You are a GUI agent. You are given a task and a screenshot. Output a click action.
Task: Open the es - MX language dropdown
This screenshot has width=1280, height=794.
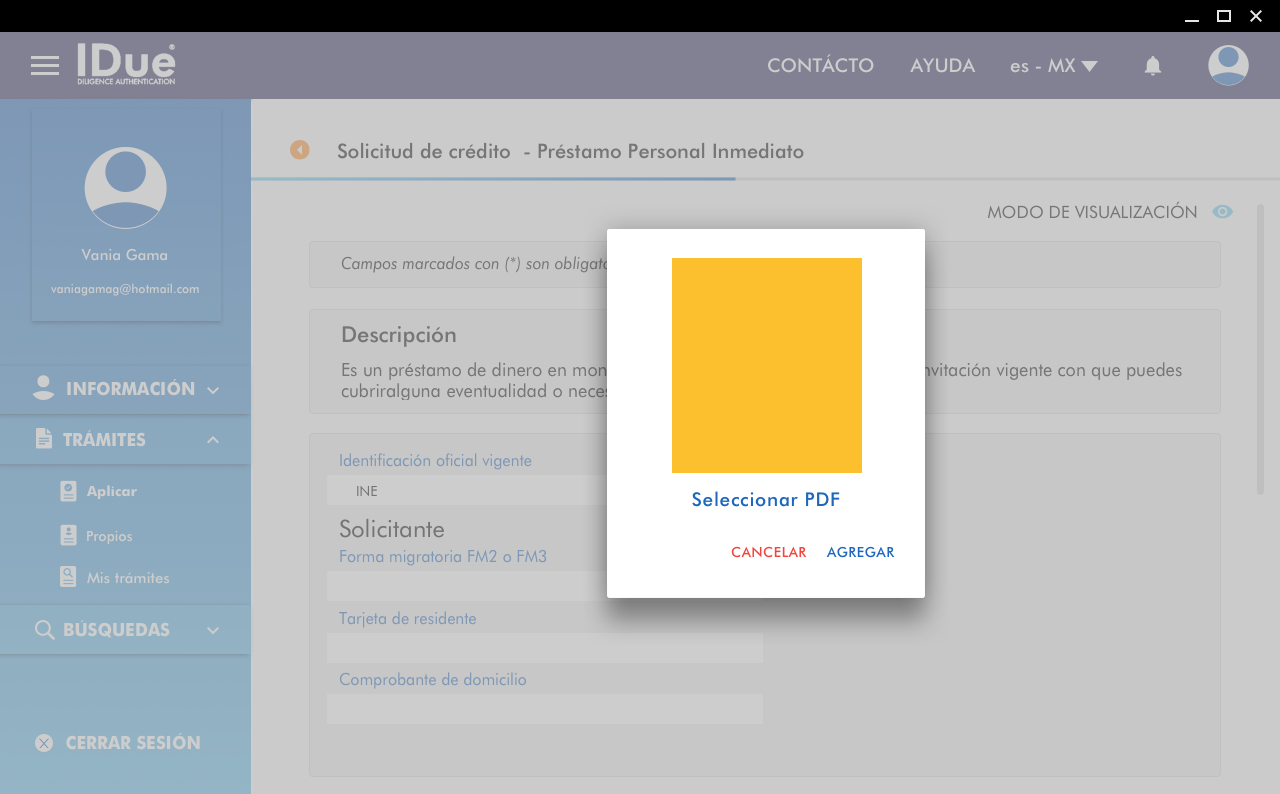point(1053,66)
